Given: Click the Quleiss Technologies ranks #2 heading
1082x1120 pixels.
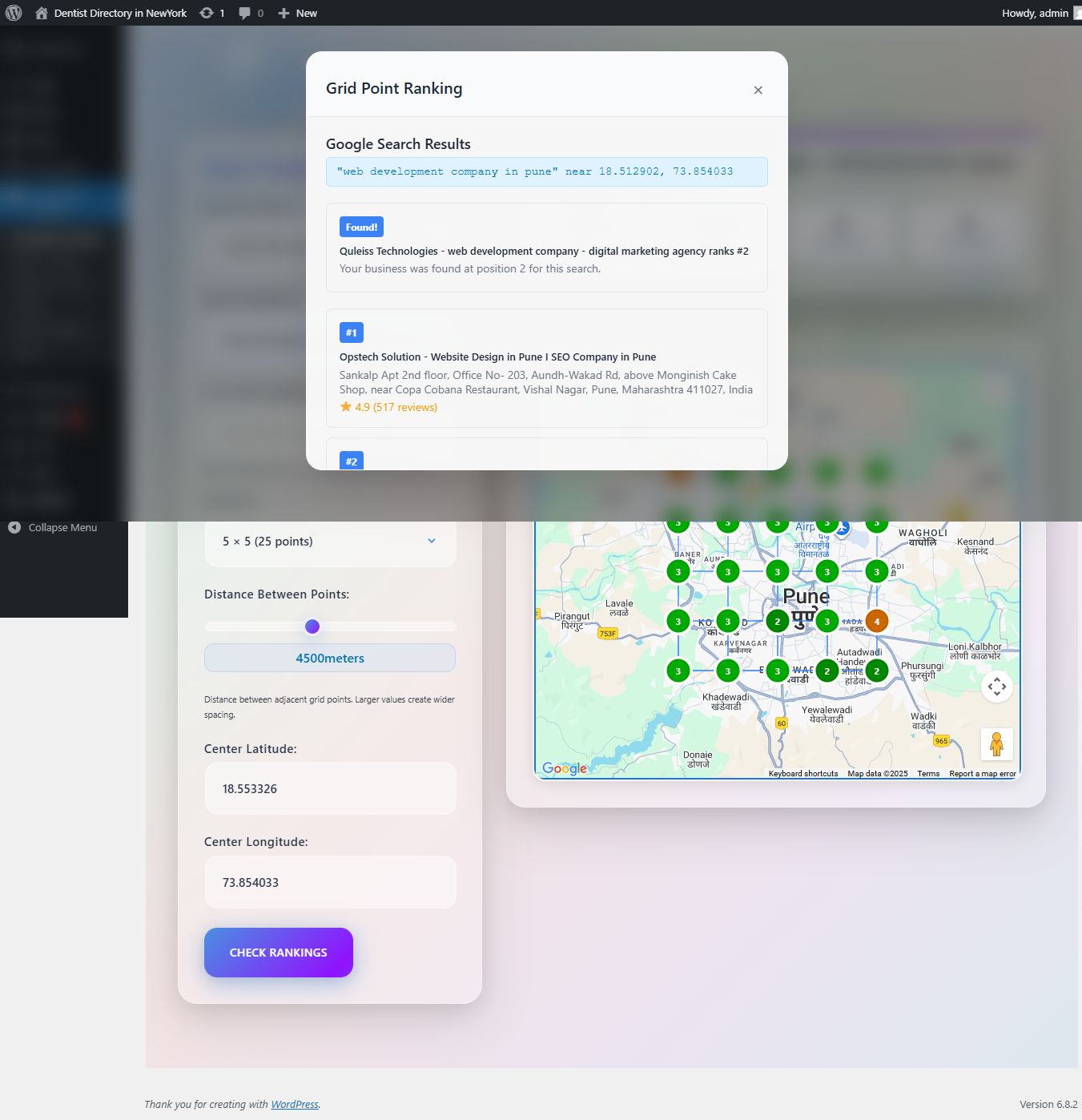Looking at the screenshot, I should click(544, 251).
